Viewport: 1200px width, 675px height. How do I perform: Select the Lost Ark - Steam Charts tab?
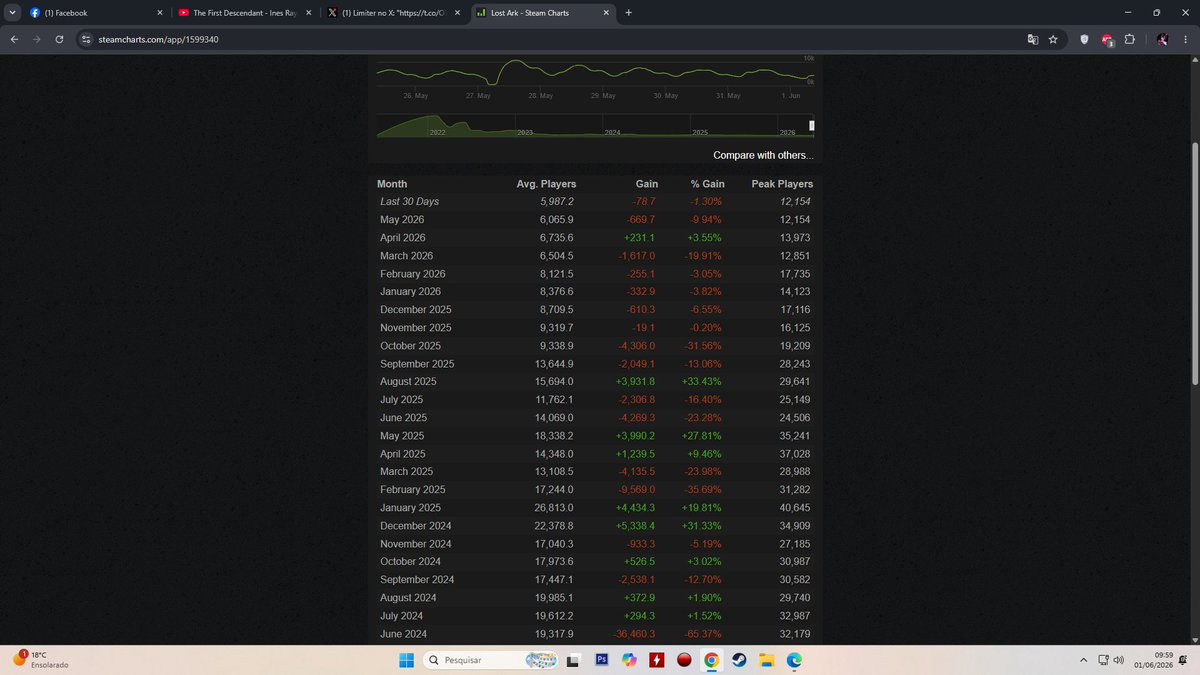pyautogui.click(x=541, y=13)
